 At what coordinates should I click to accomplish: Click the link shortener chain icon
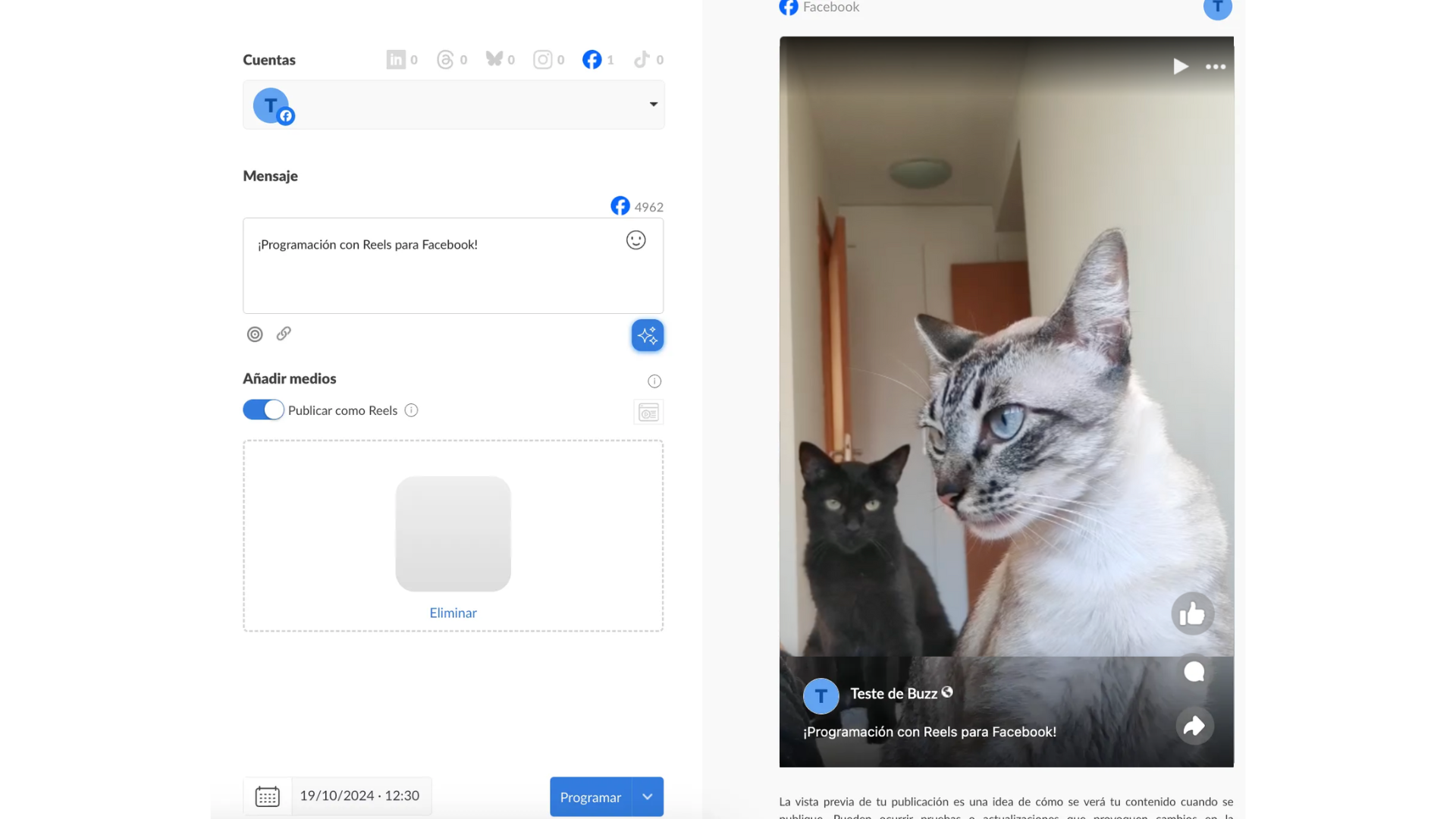[284, 334]
